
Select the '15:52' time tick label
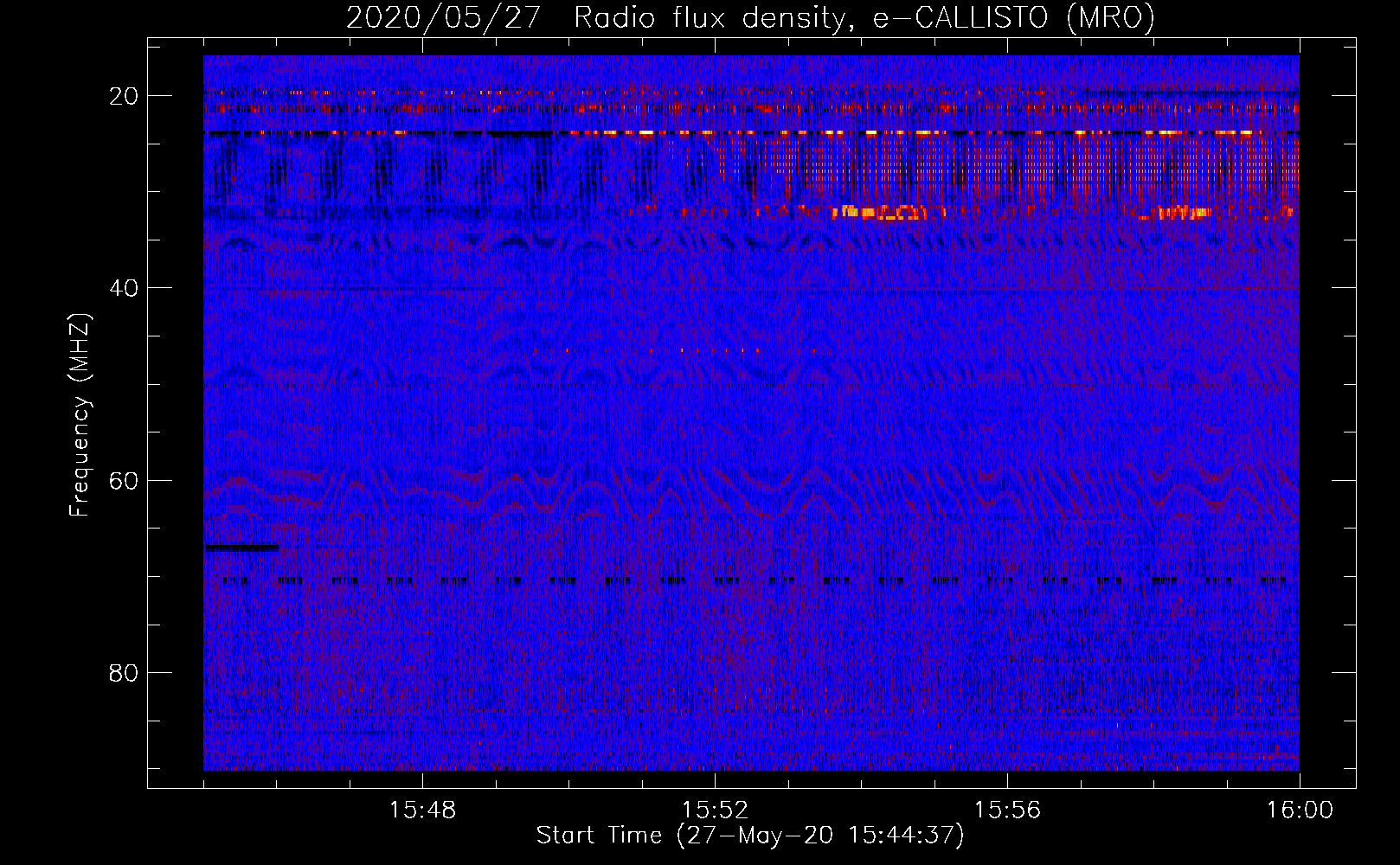pos(715,811)
